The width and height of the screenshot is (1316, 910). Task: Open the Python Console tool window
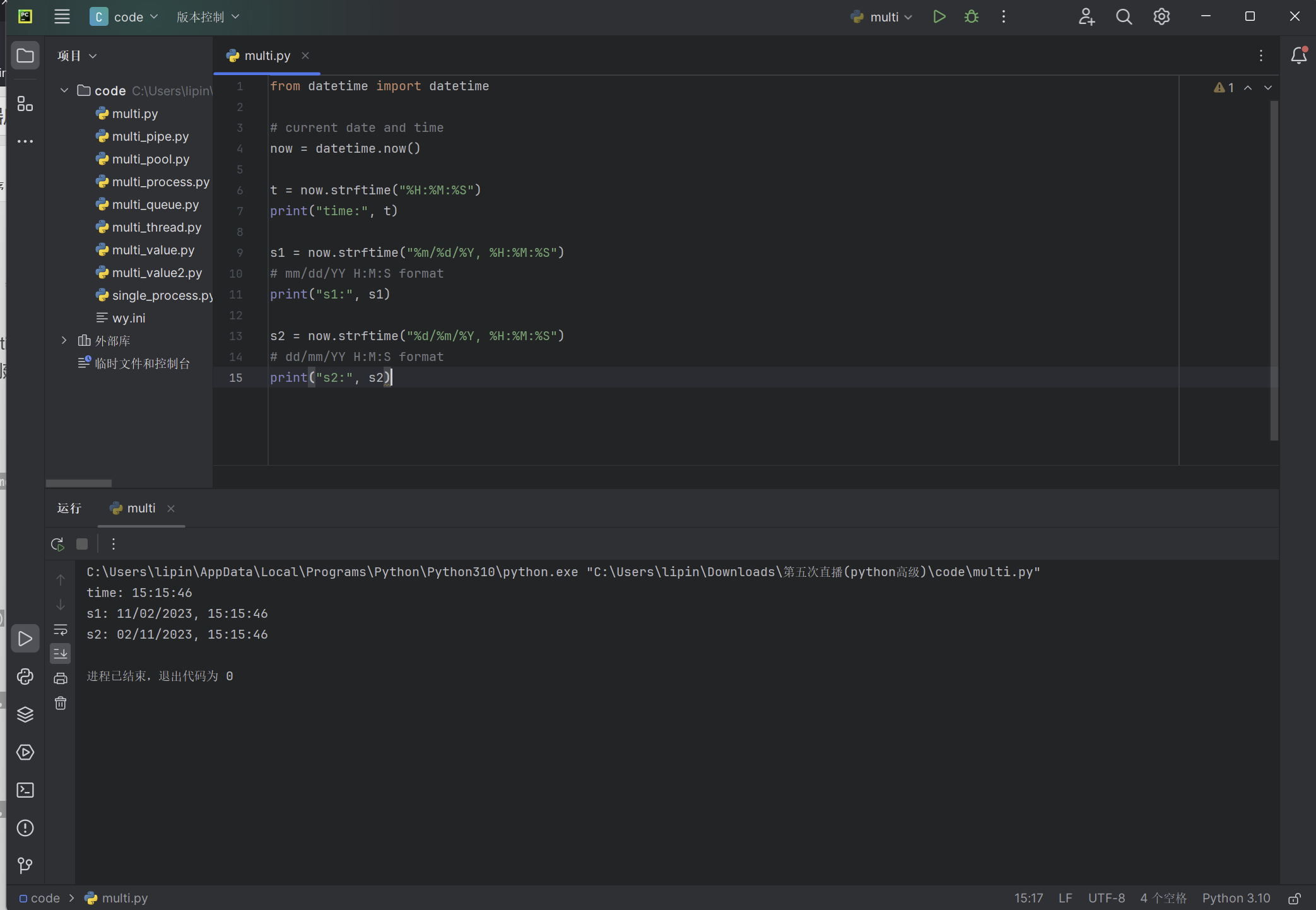pos(25,677)
